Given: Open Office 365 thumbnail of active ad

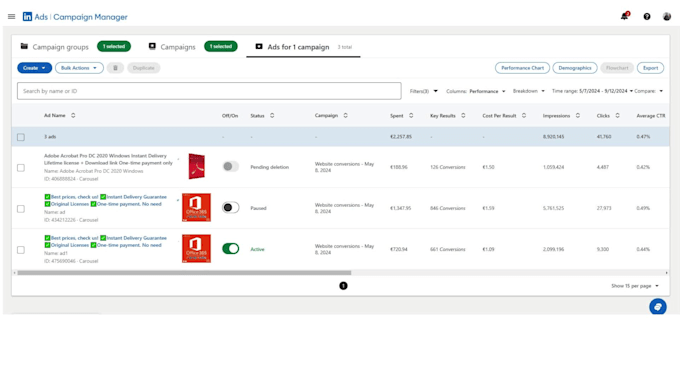Looking at the screenshot, I should click(196, 249).
